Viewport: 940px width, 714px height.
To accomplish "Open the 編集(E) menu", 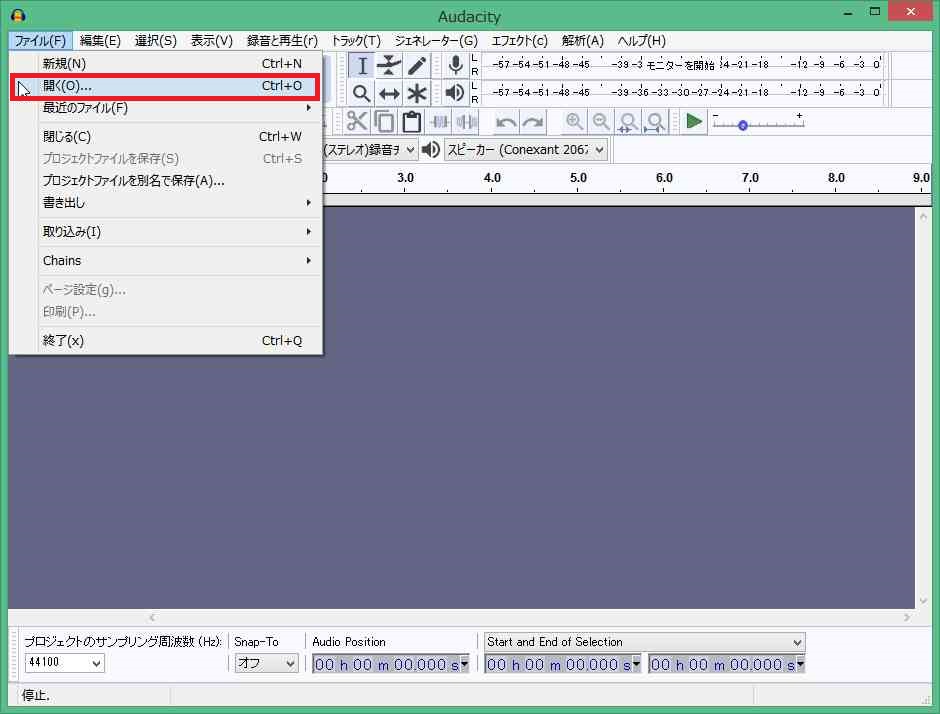I will click(100, 41).
